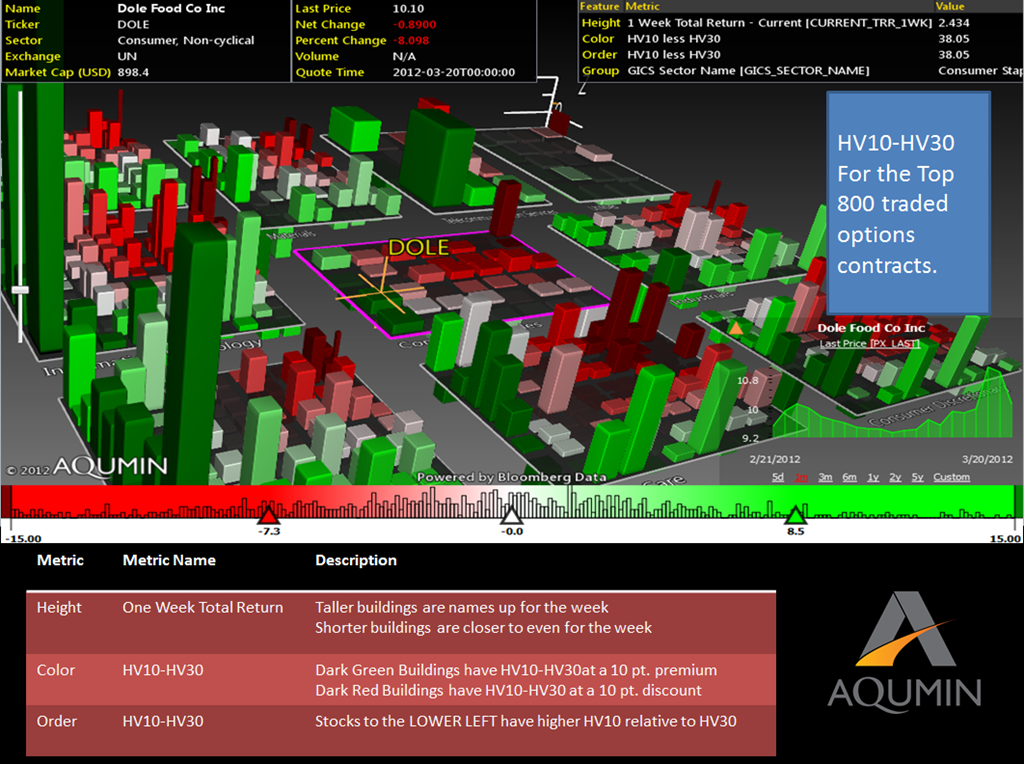Click the Market Cap value 898.4
This screenshot has width=1024, height=764.
click(133, 72)
